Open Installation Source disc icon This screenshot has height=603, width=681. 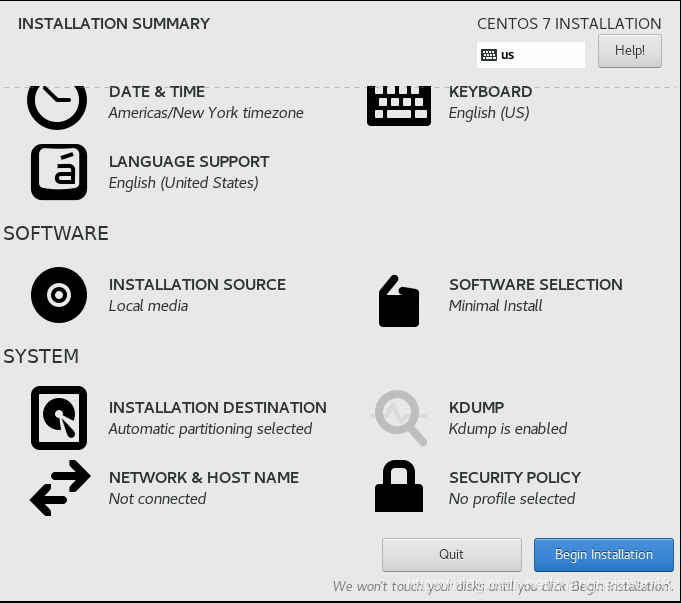point(59,295)
